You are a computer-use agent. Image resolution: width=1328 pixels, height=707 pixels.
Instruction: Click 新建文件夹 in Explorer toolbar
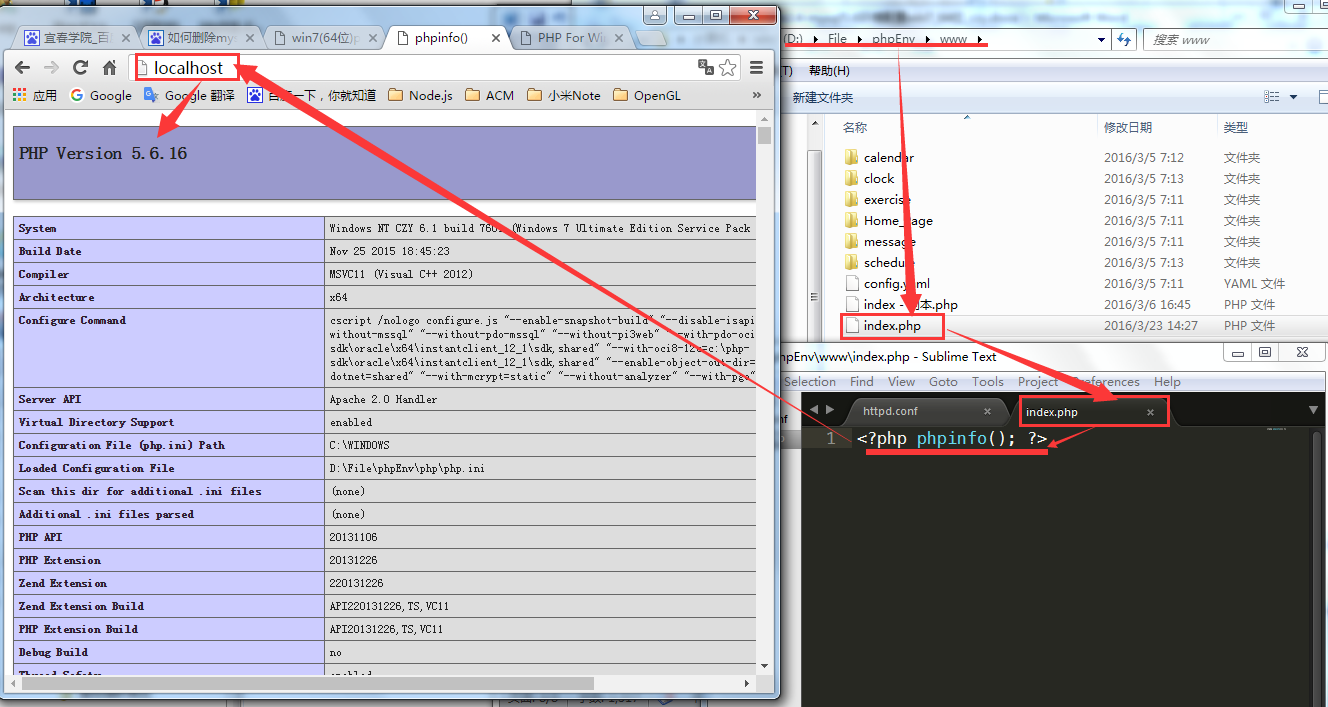[823, 97]
